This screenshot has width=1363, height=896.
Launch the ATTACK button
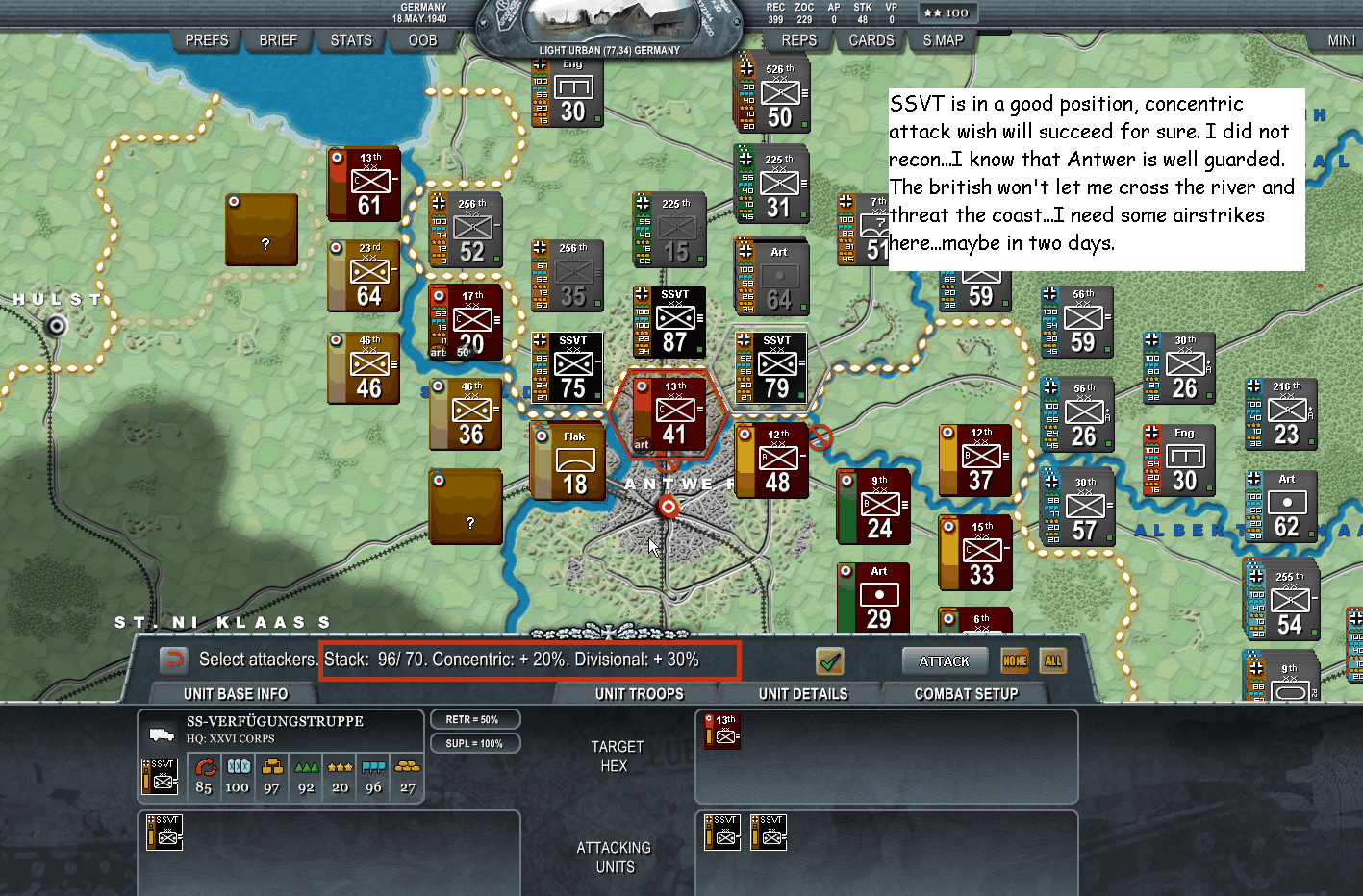point(945,660)
